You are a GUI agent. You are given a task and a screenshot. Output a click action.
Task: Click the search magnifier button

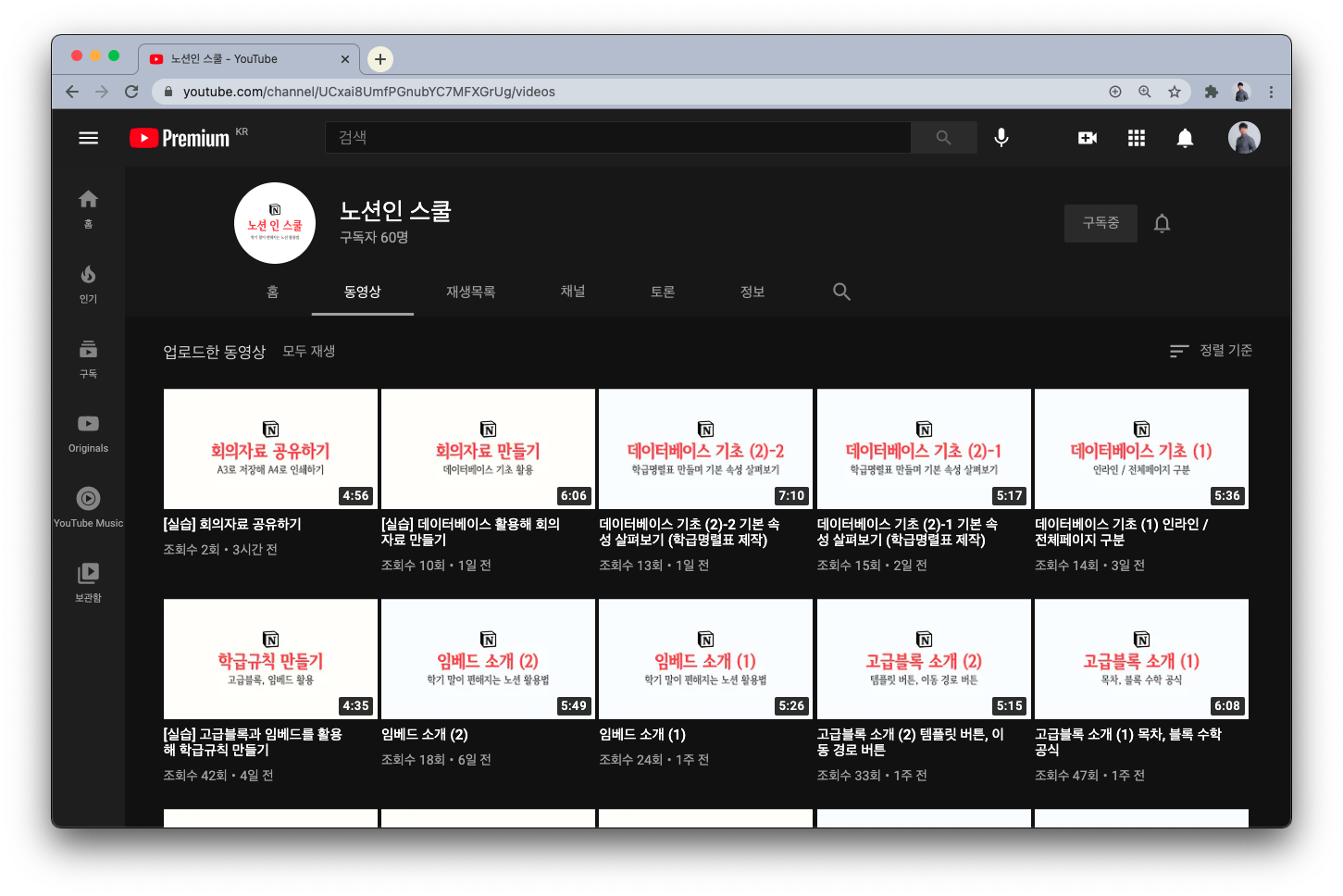943,138
